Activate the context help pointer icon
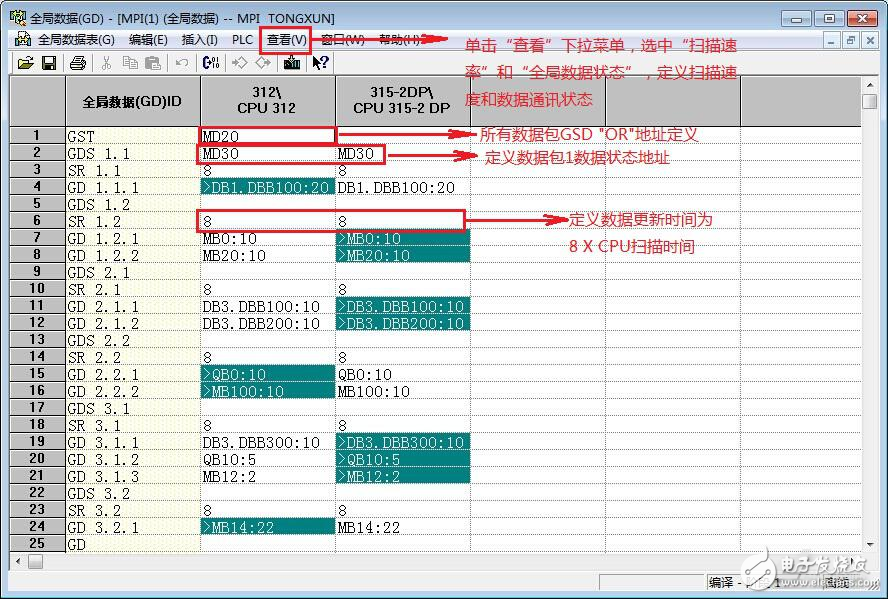The image size is (888, 599). point(320,63)
